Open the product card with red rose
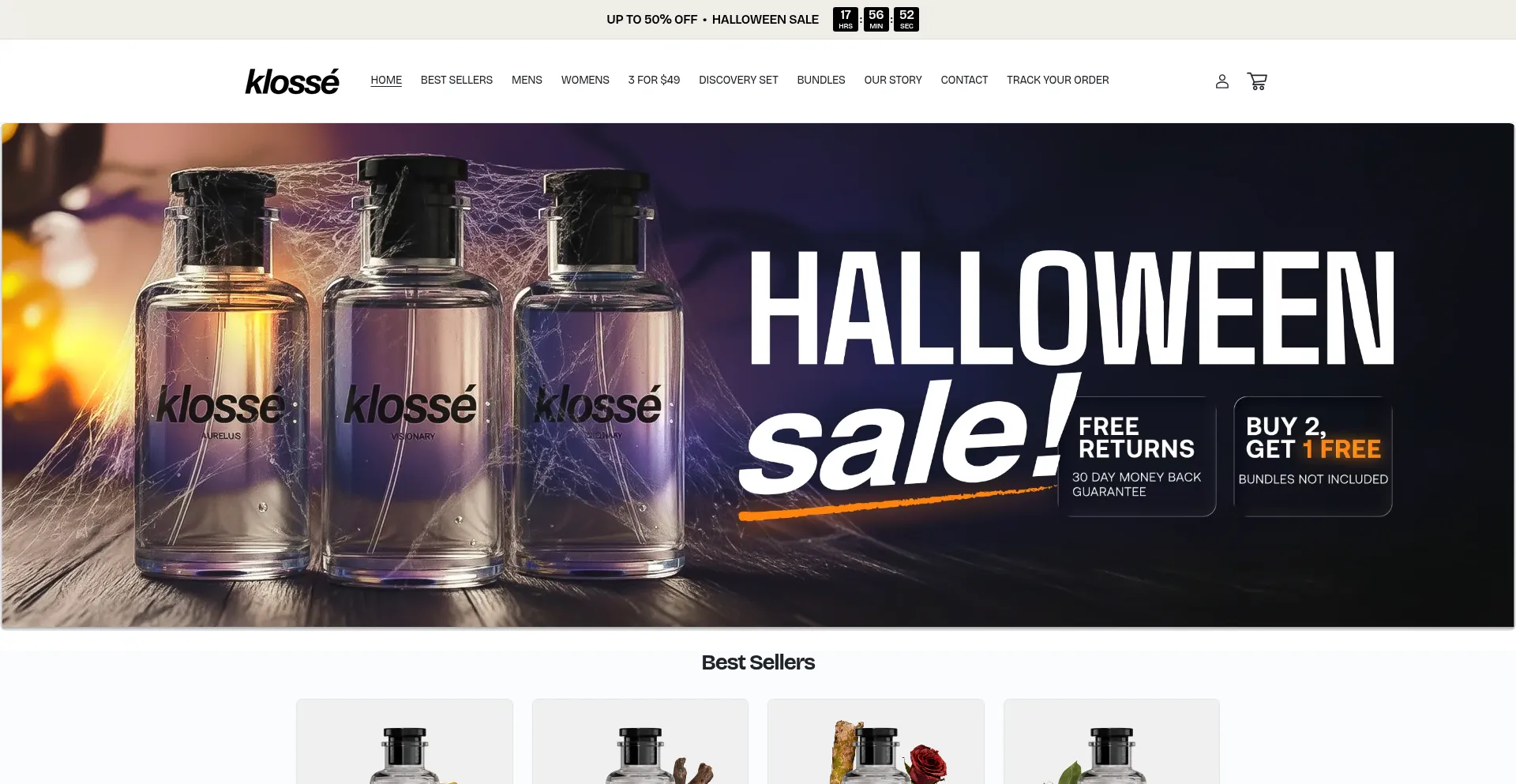This screenshot has width=1516, height=784. click(x=876, y=741)
